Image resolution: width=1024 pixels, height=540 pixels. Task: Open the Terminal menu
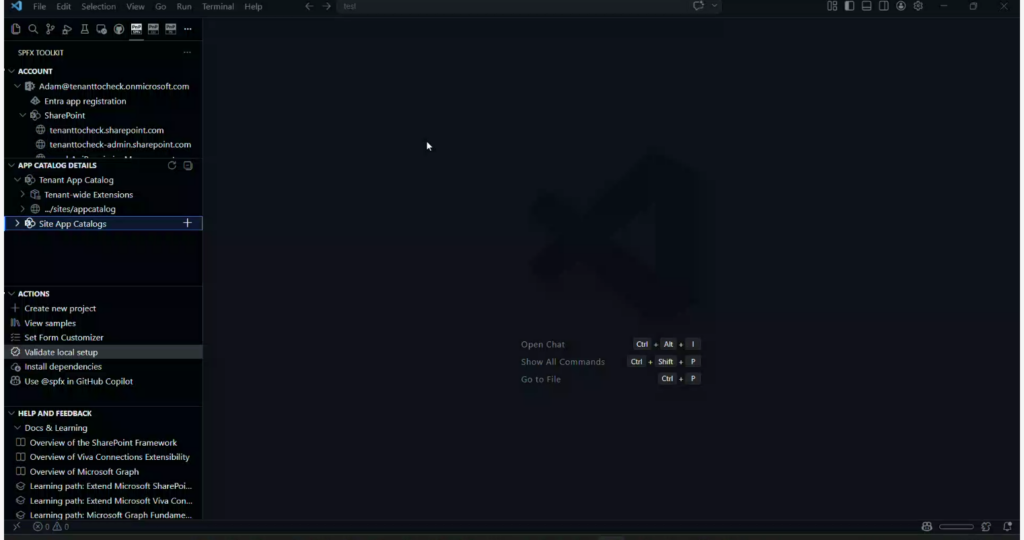[217, 7]
